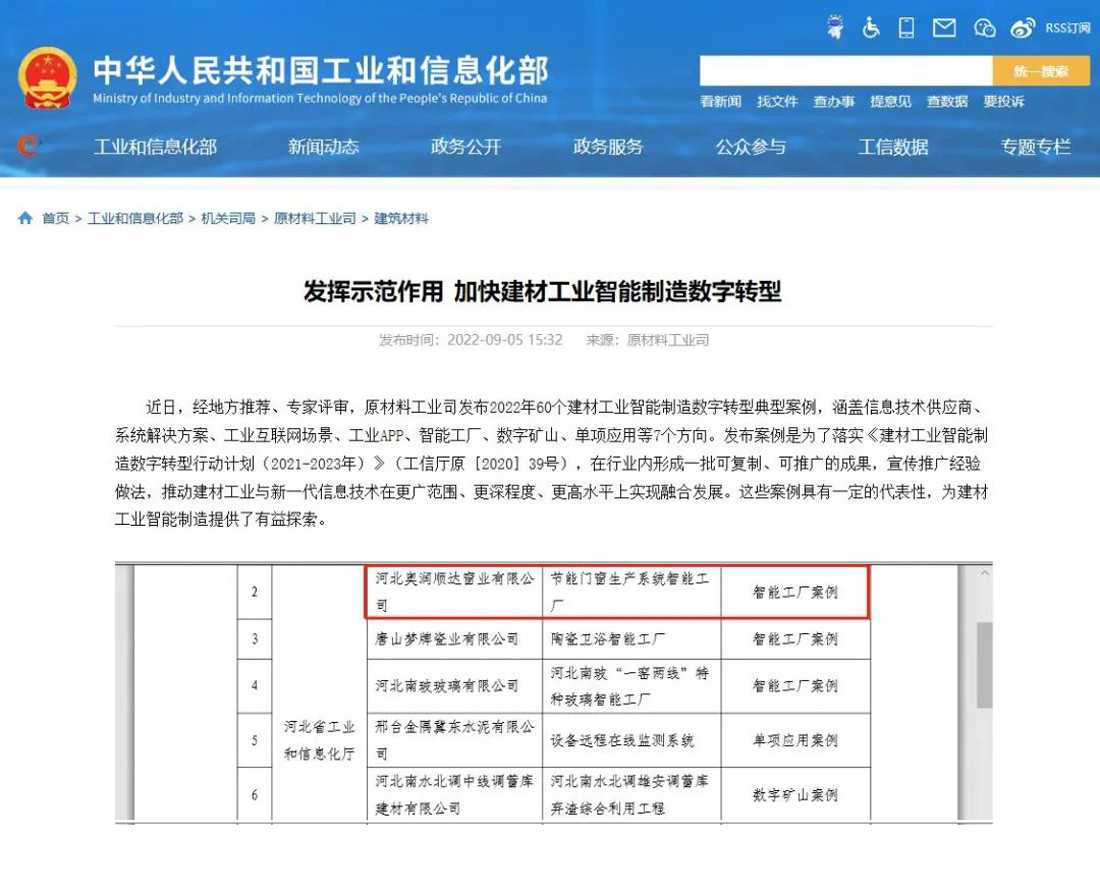Open the mobile phone version icon
Screen dimensions: 1100x880
907,28
